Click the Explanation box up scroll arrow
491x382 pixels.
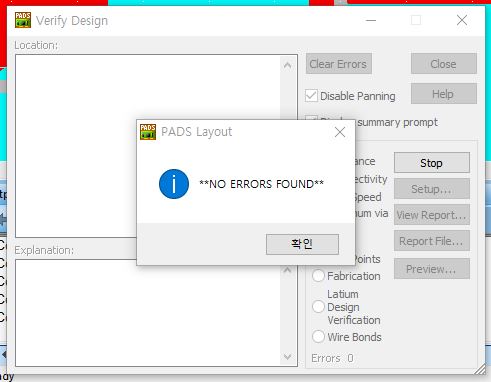[x=288, y=270]
